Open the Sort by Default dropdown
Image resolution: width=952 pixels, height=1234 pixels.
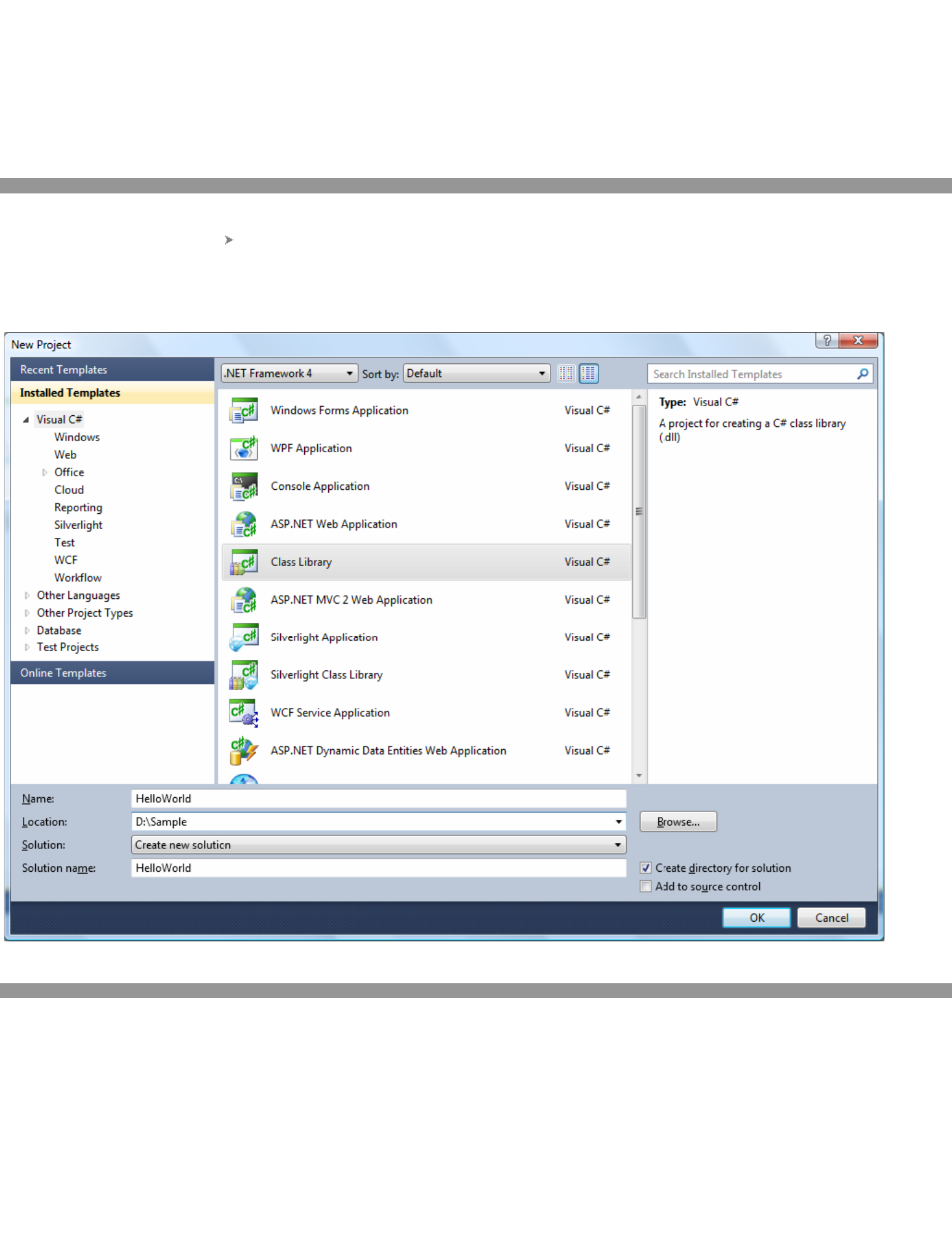[476, 373]
